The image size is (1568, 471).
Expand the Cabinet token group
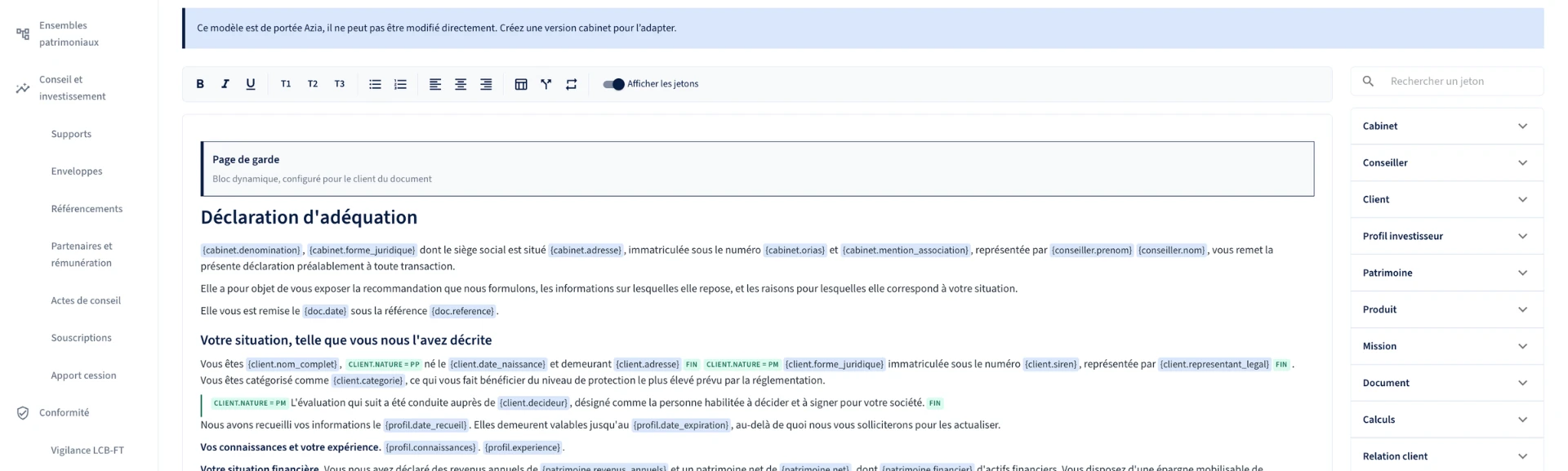1446,126
